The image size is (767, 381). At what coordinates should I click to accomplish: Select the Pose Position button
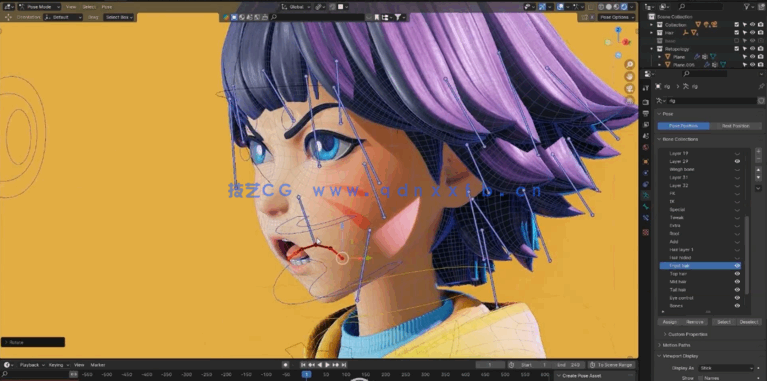pos(683,126)
